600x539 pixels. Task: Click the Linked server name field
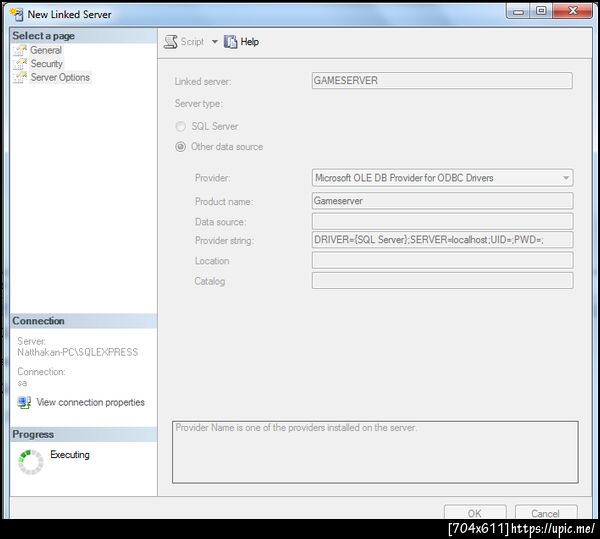[442, 81]
